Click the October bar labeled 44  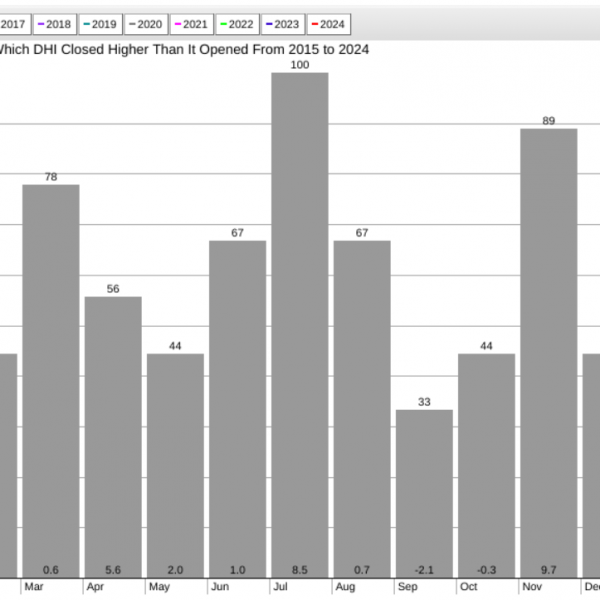(x=486, y=466)
